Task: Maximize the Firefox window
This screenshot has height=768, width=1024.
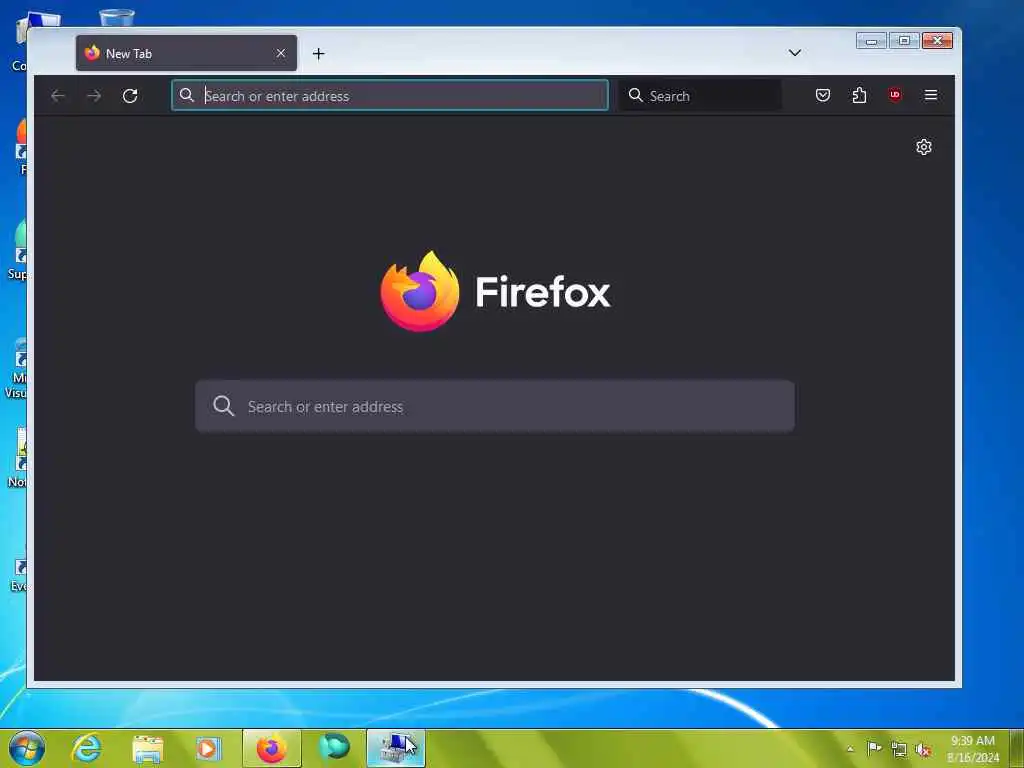Action: pyautogui.click(x=904, y=41)
